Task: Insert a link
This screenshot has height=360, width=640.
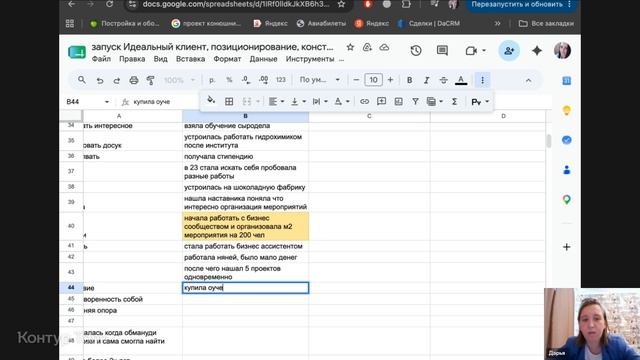Action: click(364, 102)
